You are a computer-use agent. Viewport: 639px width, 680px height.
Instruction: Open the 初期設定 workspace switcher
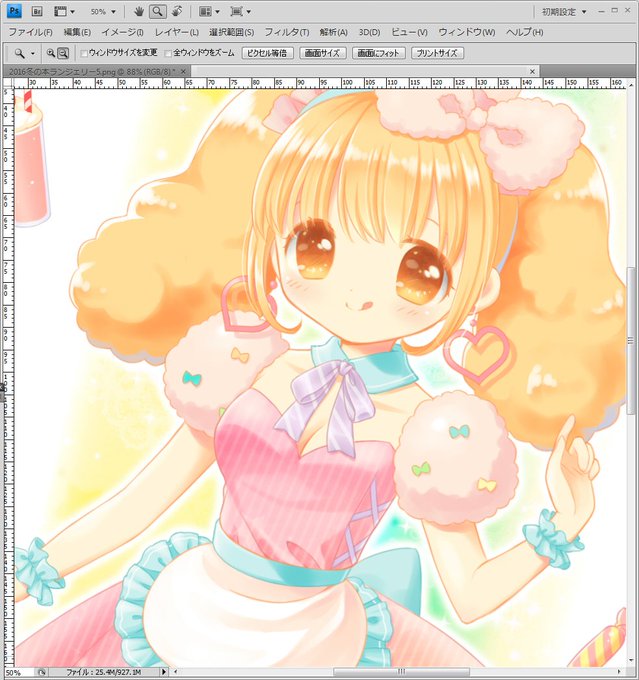pyautogui.click(x=564, y=12)
